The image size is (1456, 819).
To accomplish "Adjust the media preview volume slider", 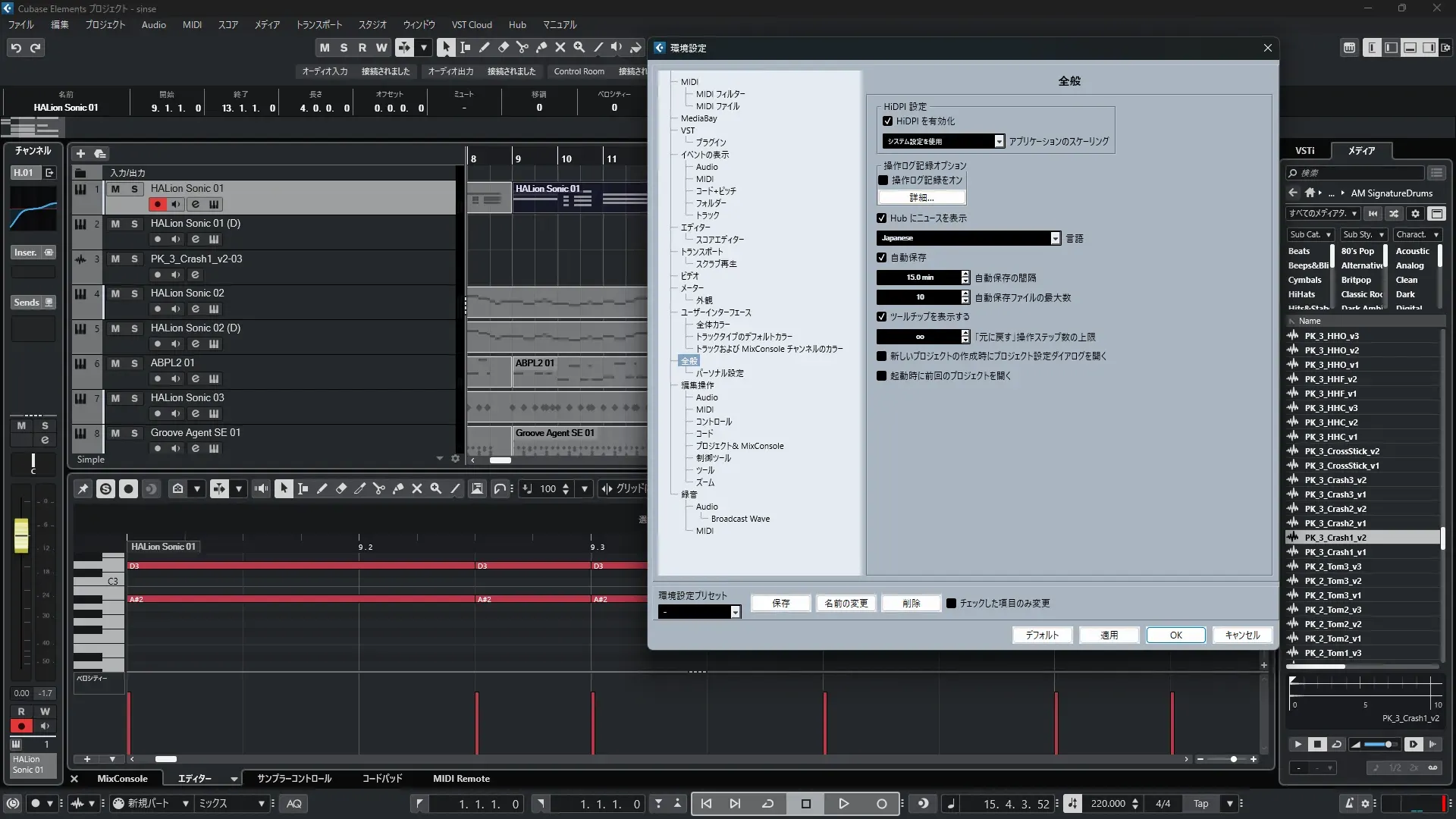I will click(x=1388, y=745).
